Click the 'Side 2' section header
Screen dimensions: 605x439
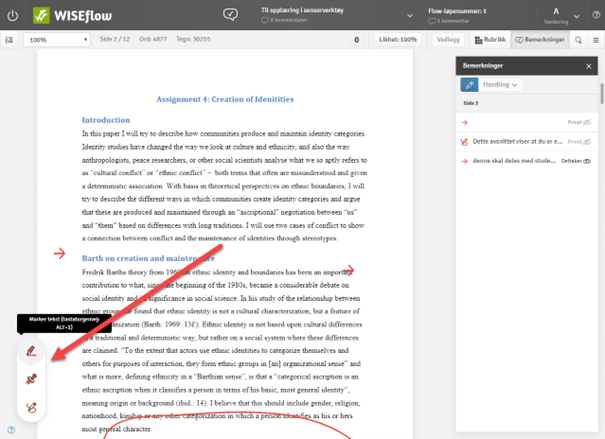coord(527,103)
